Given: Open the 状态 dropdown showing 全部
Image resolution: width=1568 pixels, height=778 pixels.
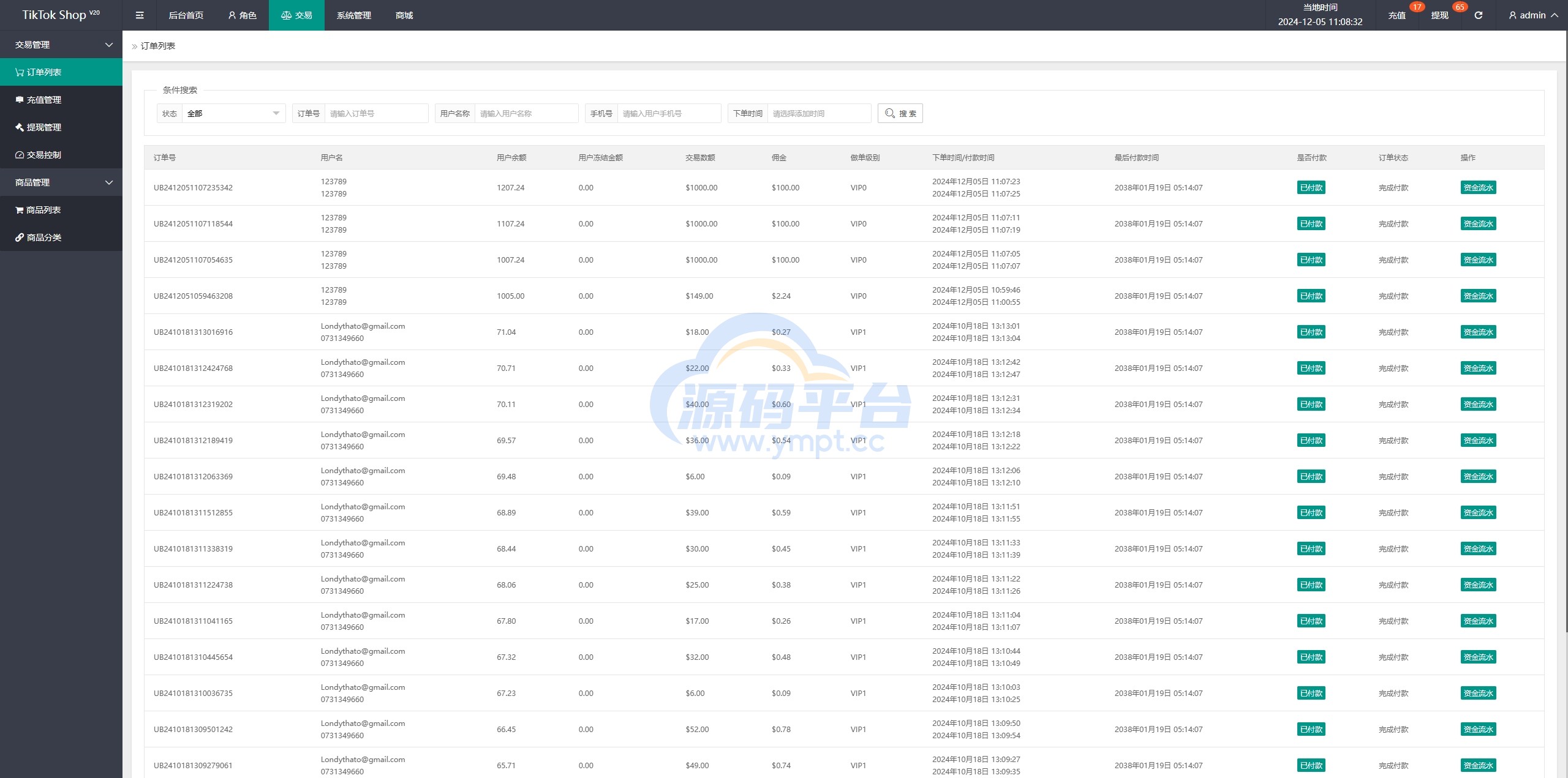Looking at the screenshot, I should pos(233,113).
